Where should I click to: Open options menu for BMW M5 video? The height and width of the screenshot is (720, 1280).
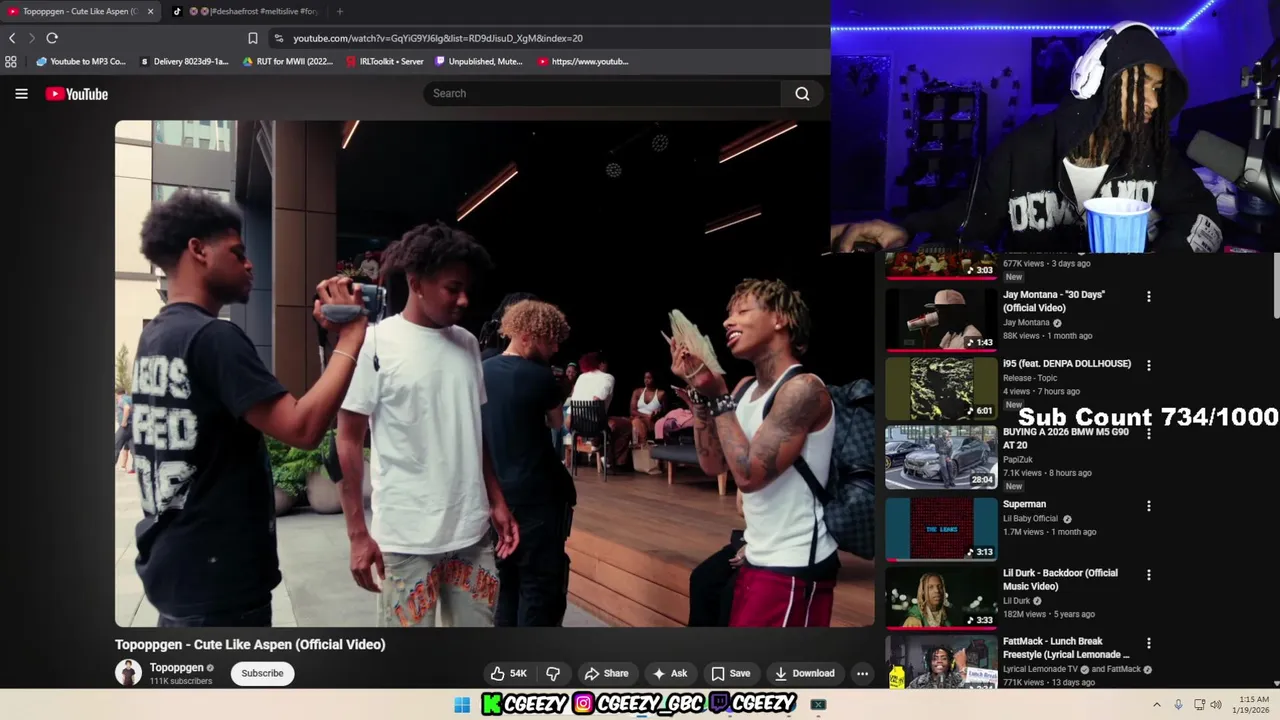[x=1148, y=435]
